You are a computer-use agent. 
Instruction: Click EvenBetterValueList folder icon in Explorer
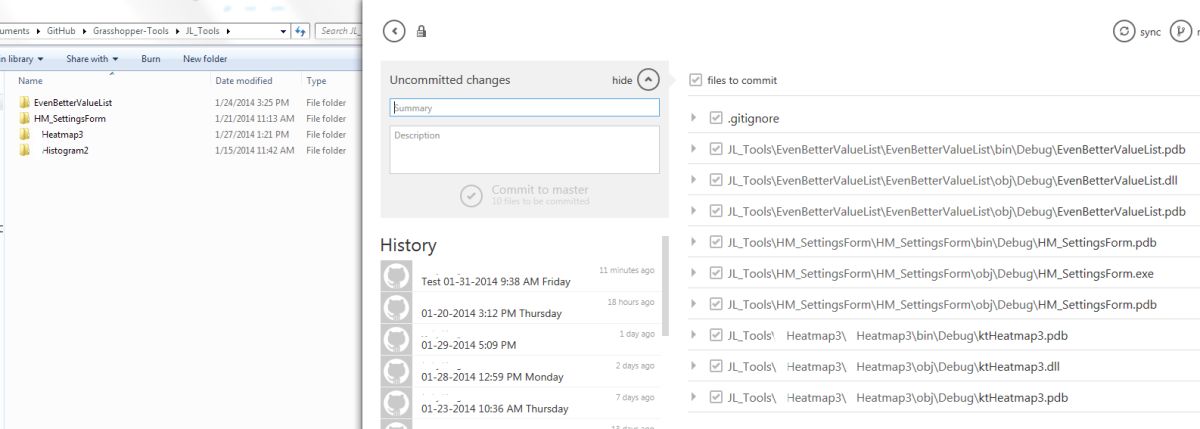25,102
